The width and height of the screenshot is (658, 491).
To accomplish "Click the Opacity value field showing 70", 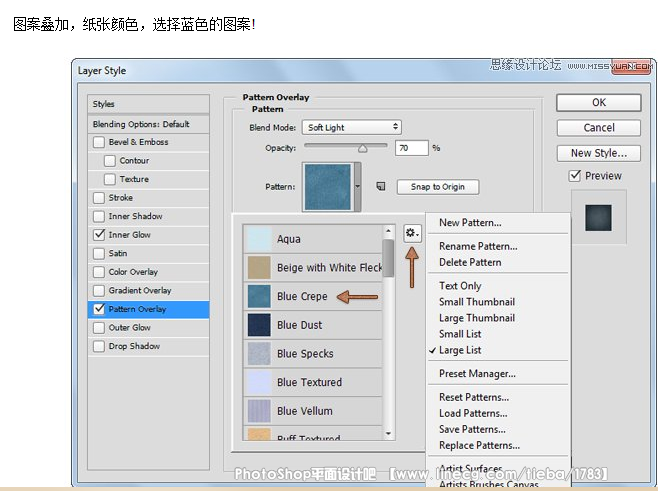I will point(412,148).
